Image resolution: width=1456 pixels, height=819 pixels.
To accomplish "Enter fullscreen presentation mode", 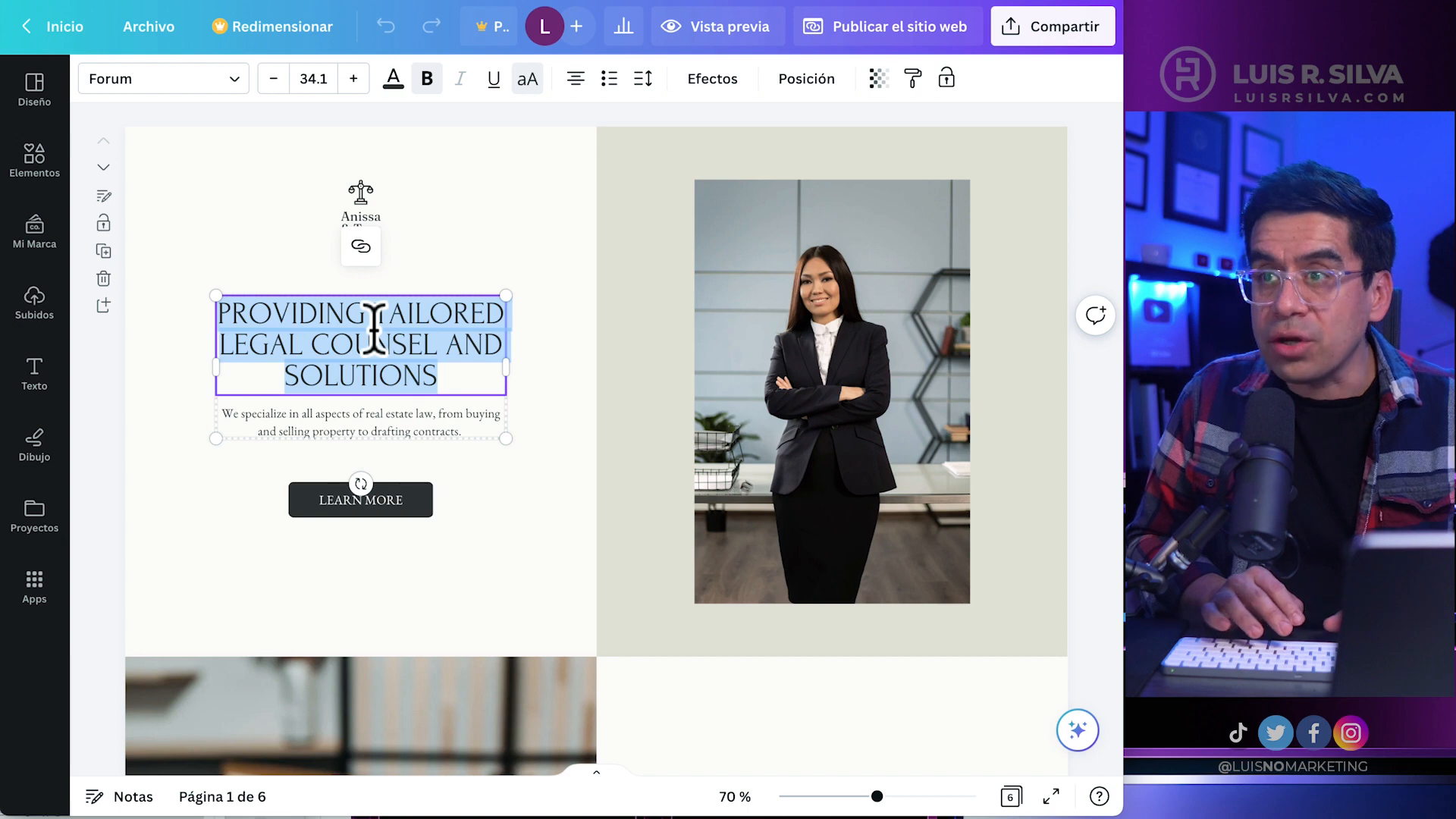I will click(1051, 796).
